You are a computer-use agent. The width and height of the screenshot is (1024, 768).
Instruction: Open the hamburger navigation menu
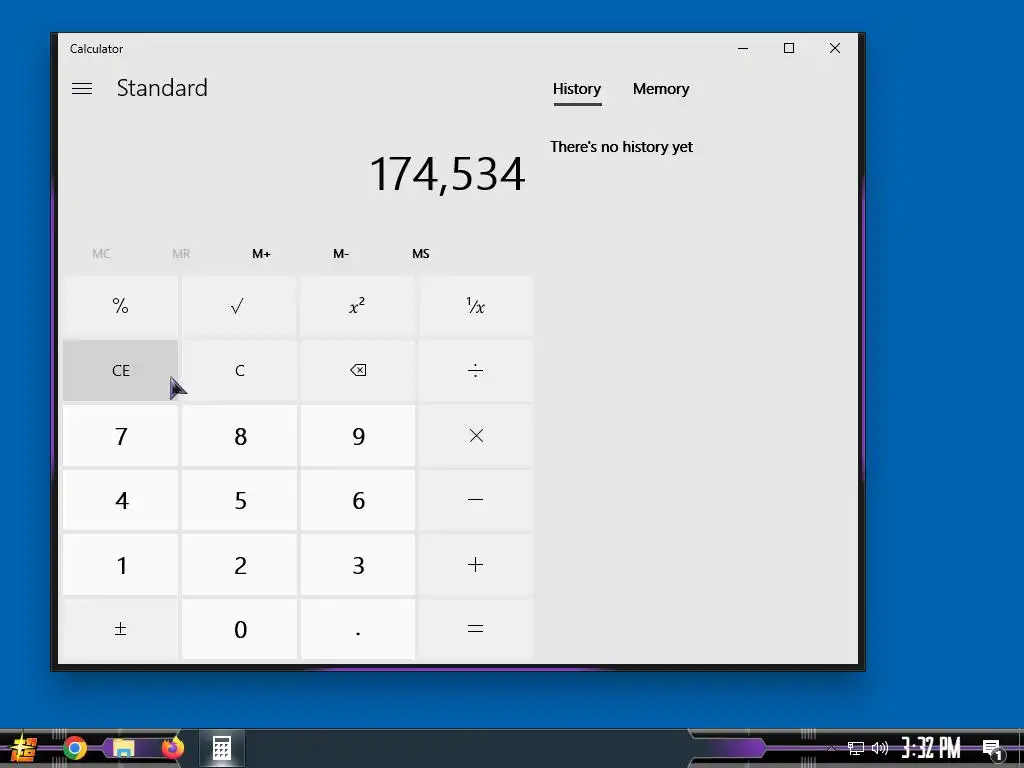pyautogui.click(x=82, y=88)
